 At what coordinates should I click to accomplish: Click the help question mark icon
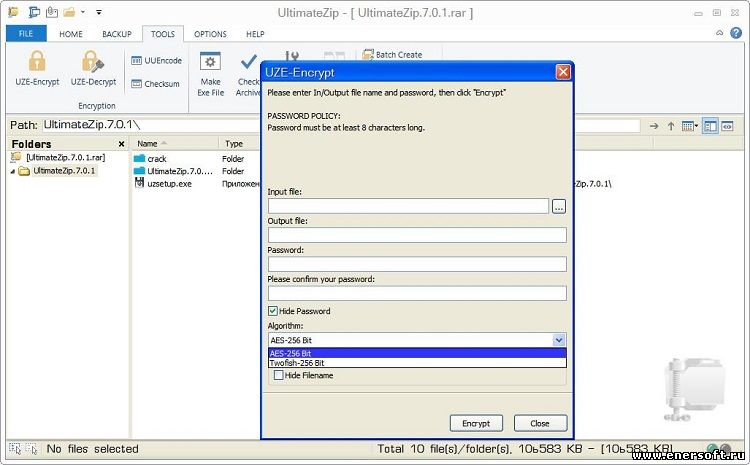736,33
